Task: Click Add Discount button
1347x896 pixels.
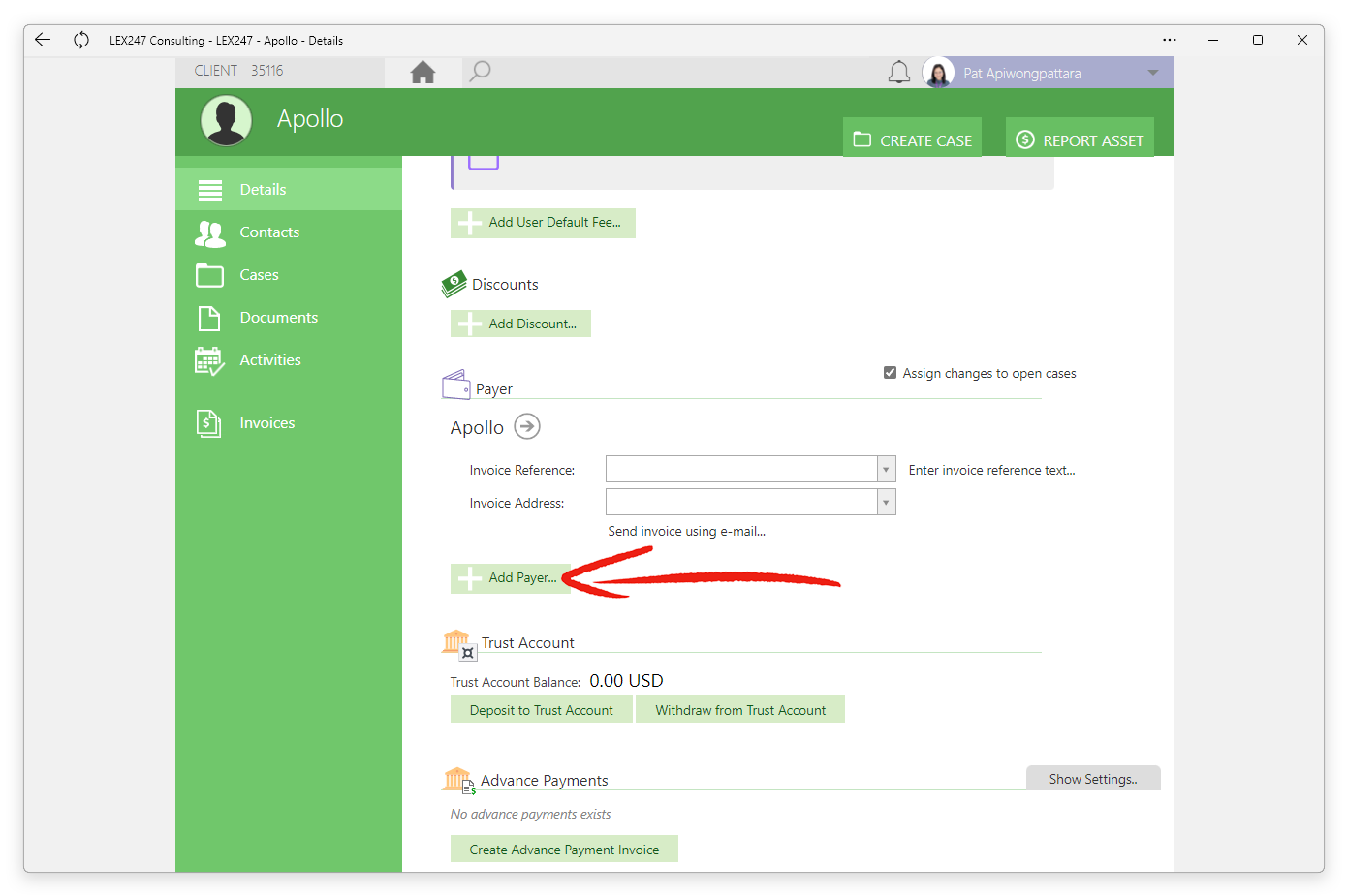Action: pos(520,324)
